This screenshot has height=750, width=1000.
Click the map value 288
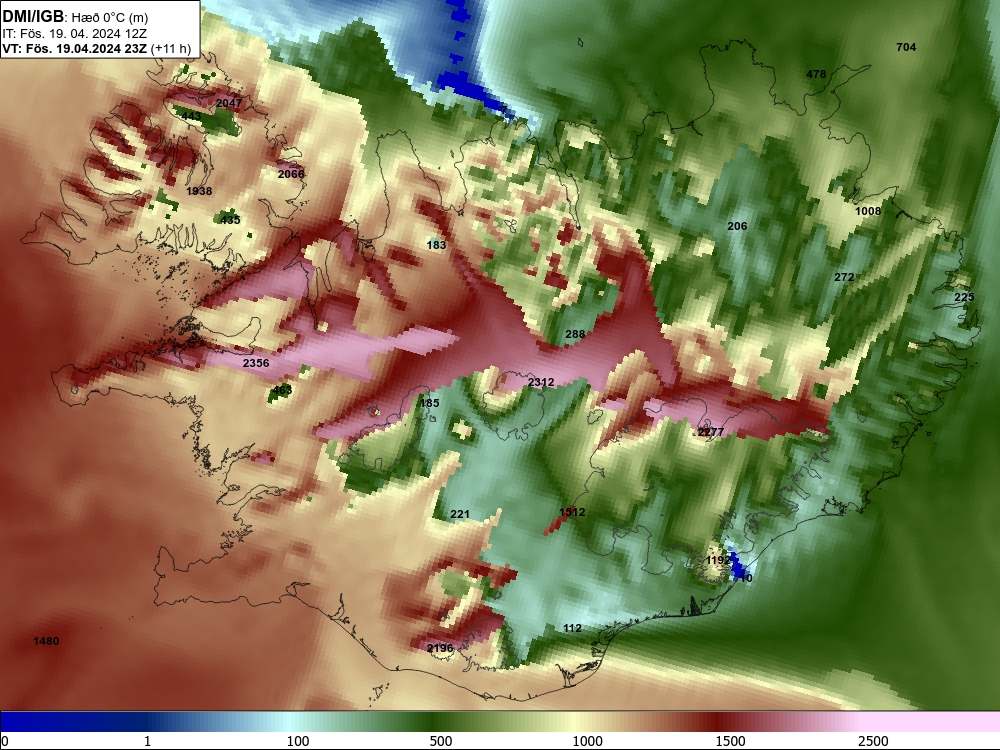[x=575, y=334]
